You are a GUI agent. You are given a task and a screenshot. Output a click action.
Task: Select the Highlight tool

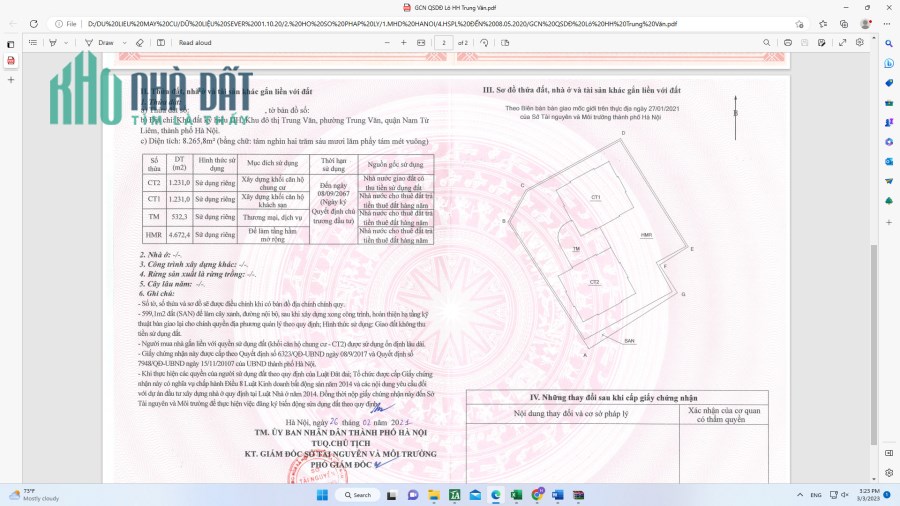(53, 43)
